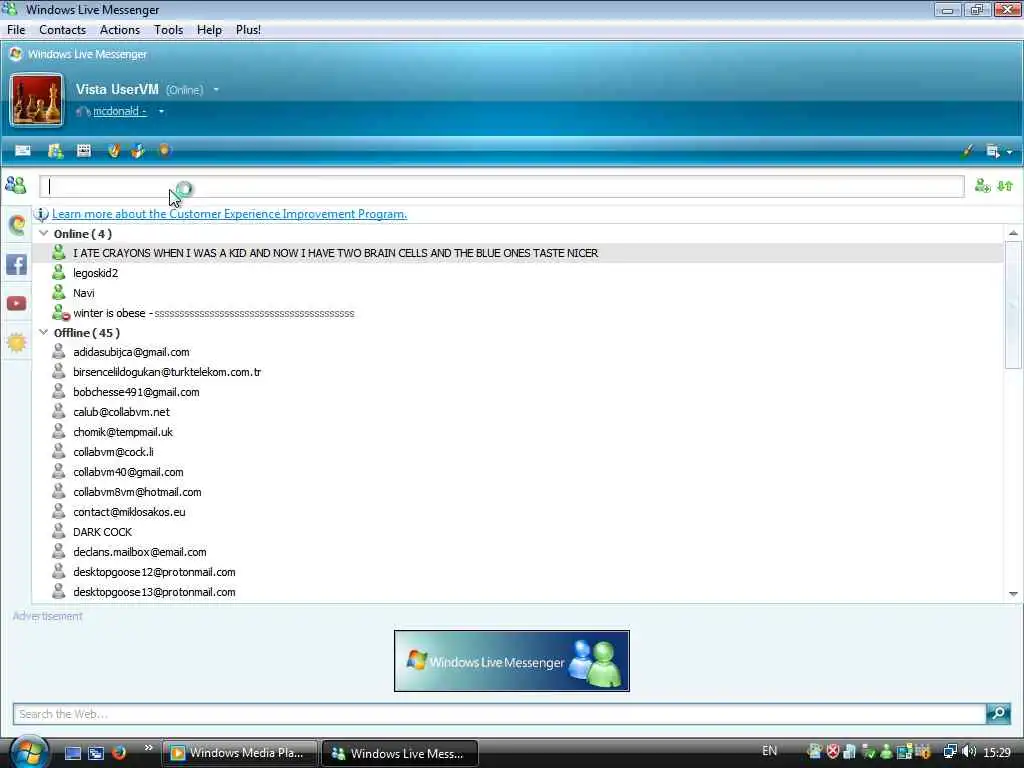Click Switch between windows quick launch icon
The height and width of the screenshot is (768, 1024).
96,753
